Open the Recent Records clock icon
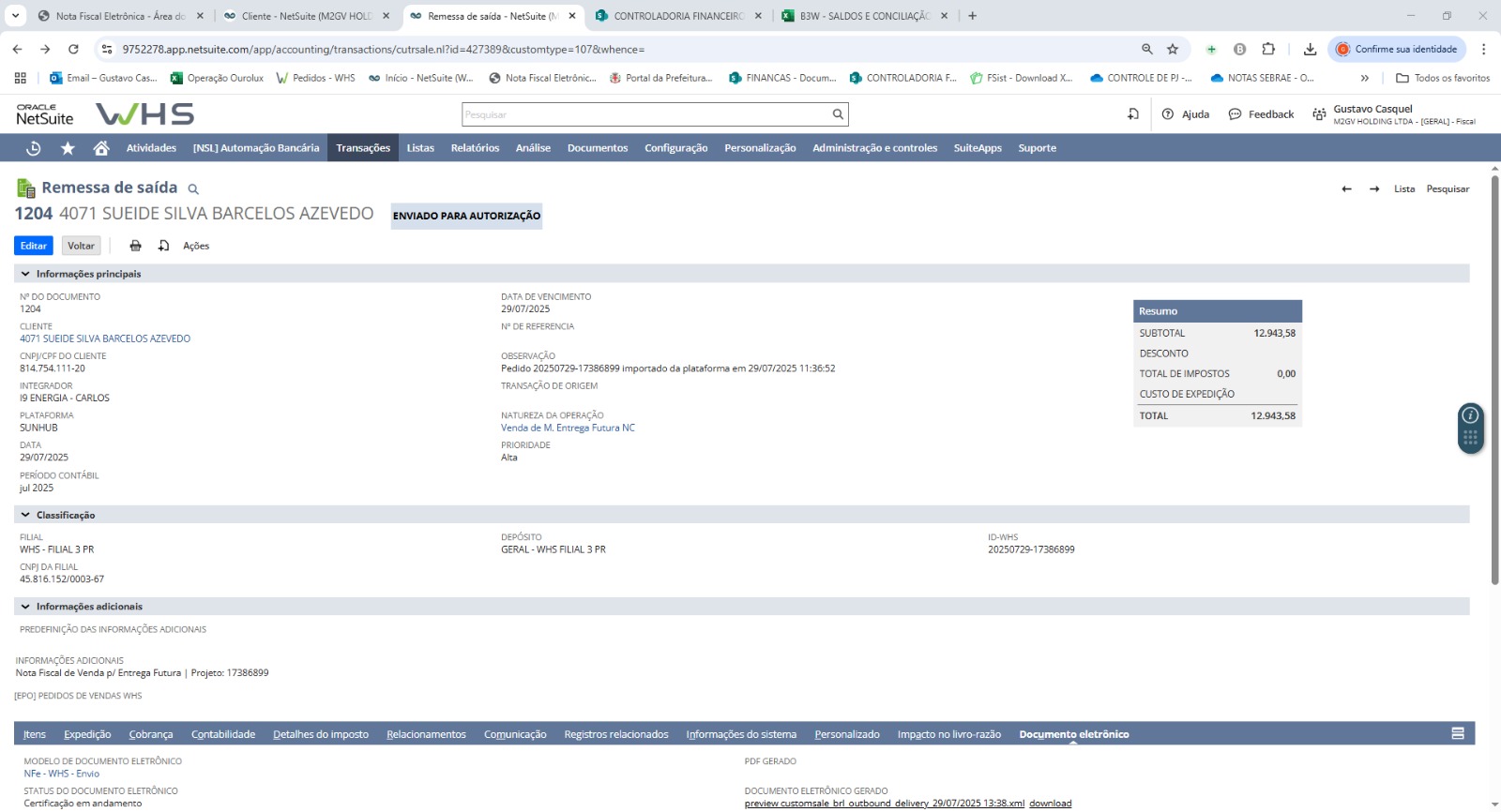Screen dimensions: 1501x812 pyautogui.click(x=34, y=148)
